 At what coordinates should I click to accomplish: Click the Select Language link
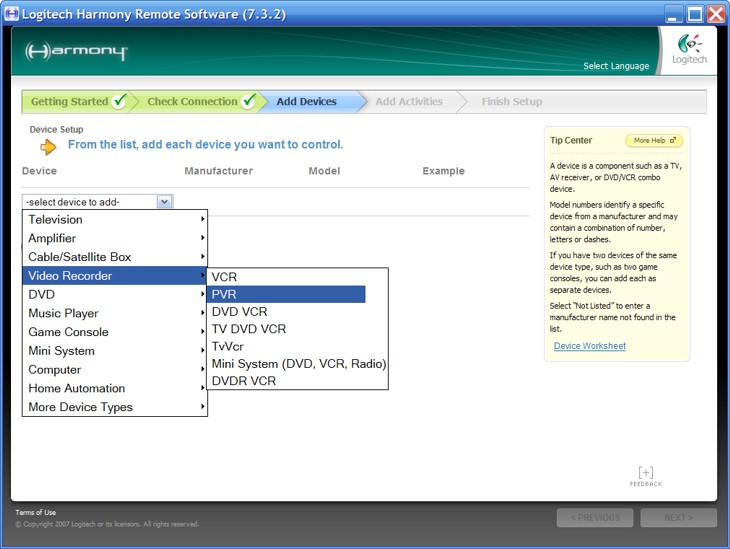[616, 66]
